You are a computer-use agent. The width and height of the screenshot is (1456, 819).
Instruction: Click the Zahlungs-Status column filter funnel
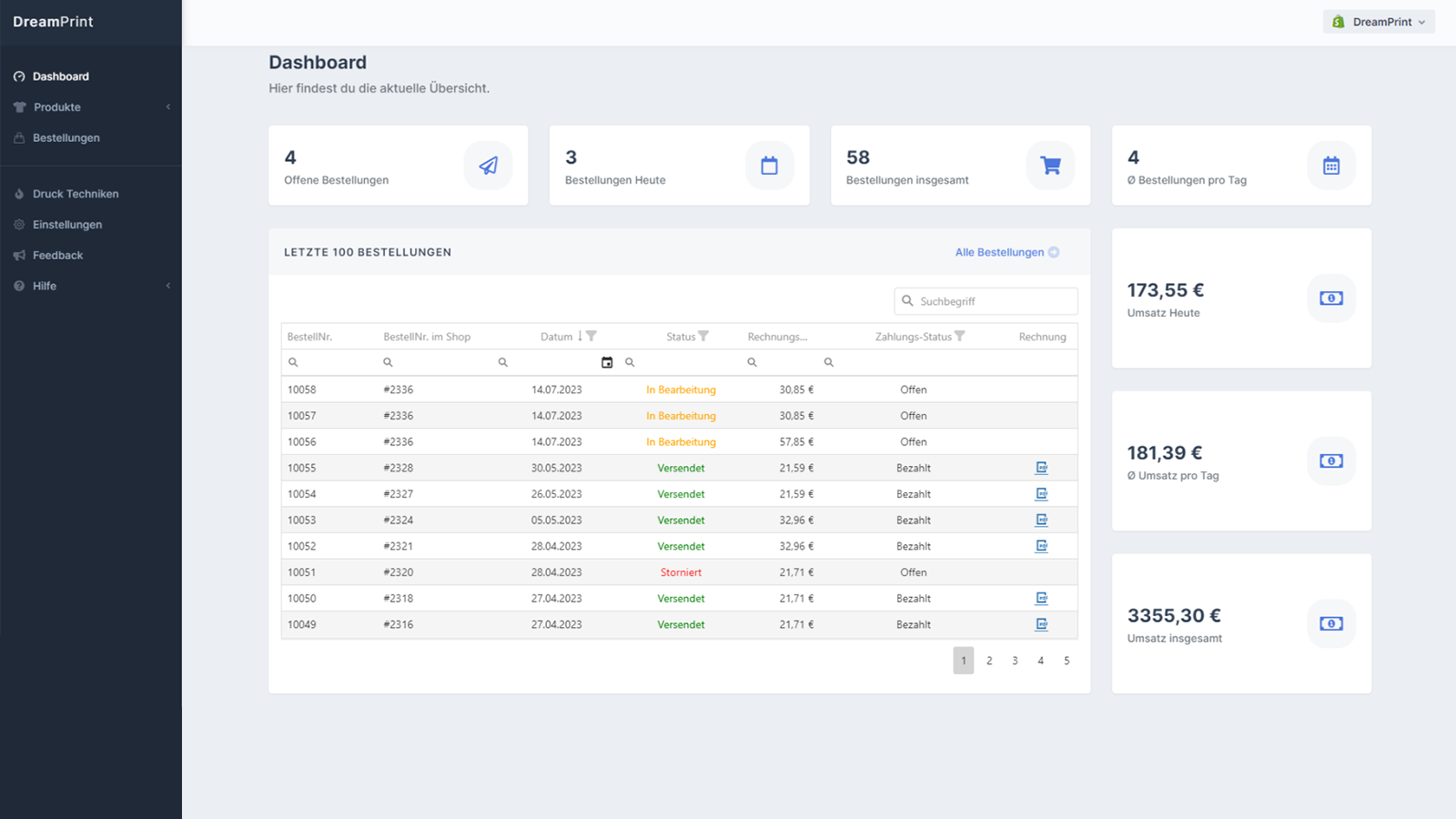(960, 336)
